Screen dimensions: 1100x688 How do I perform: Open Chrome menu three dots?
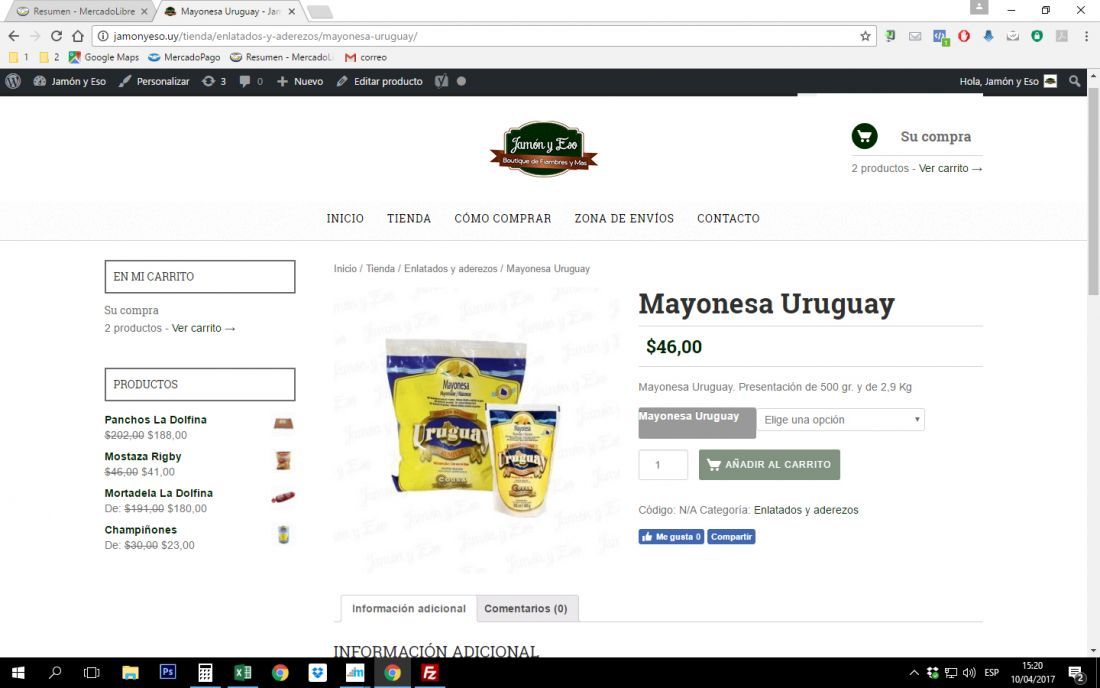1086,36
